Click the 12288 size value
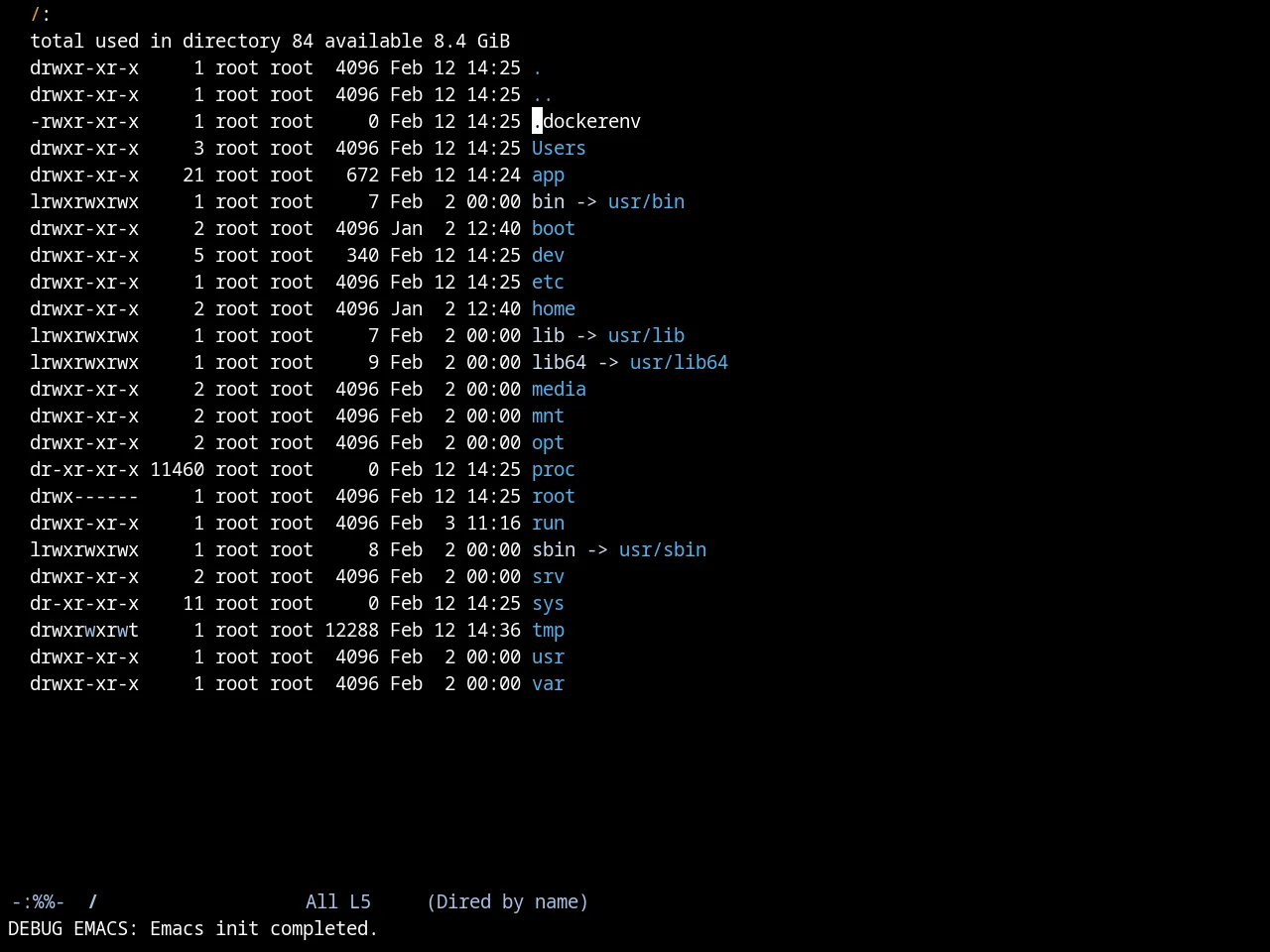 351,630
